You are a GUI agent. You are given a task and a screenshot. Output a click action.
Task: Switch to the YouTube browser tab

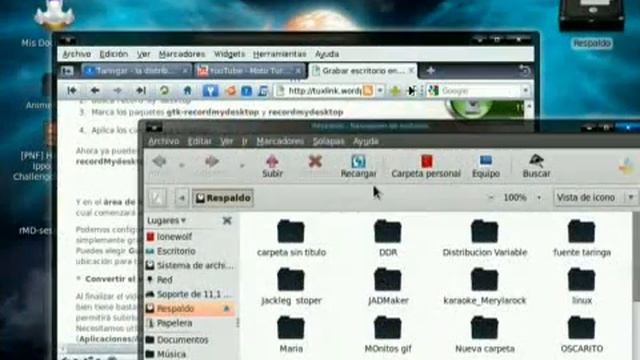[x=249, y=71]
